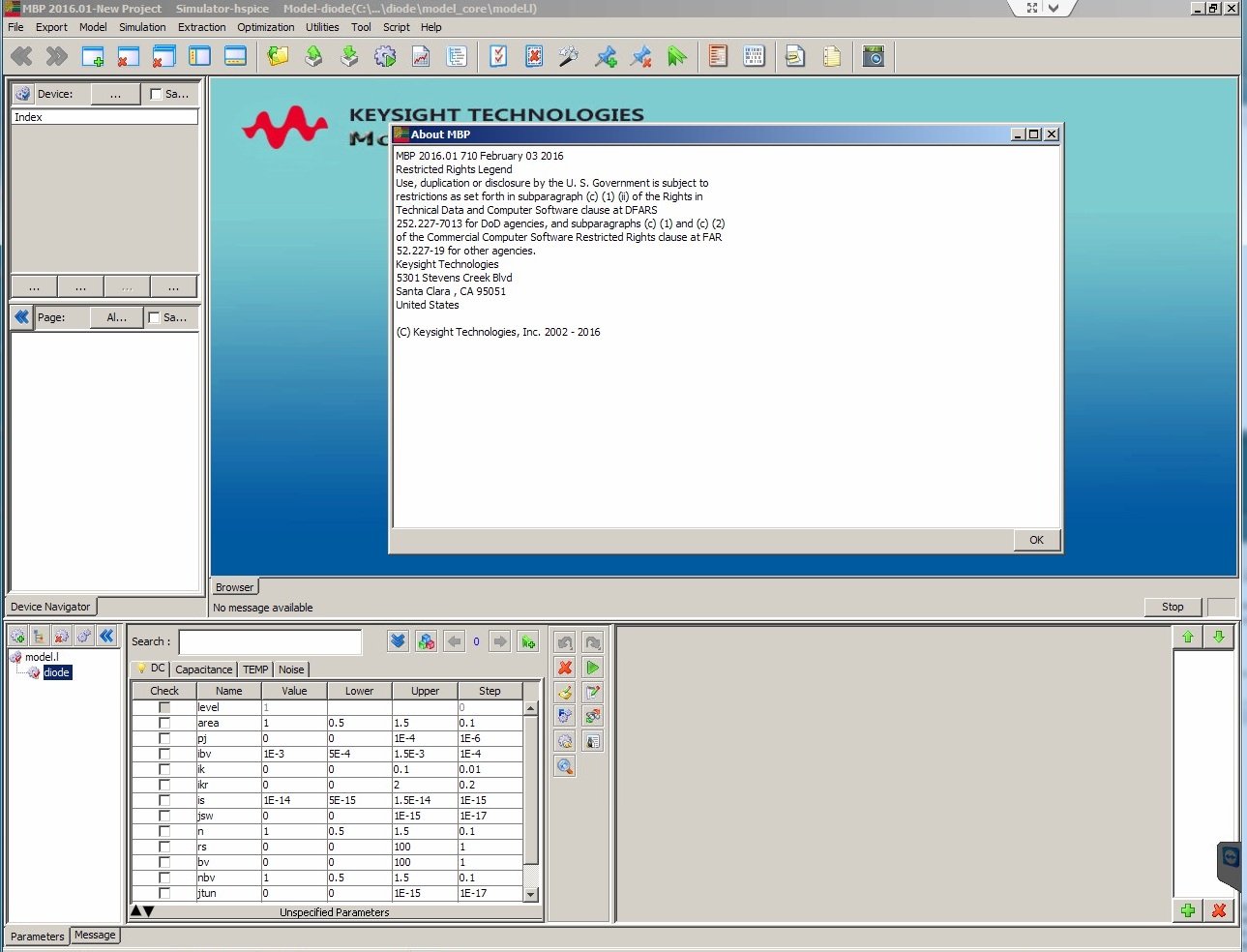This screenshot has height=952, width=1247.
Task: Check the box for parameter ibv
Action: click(164, 754)
